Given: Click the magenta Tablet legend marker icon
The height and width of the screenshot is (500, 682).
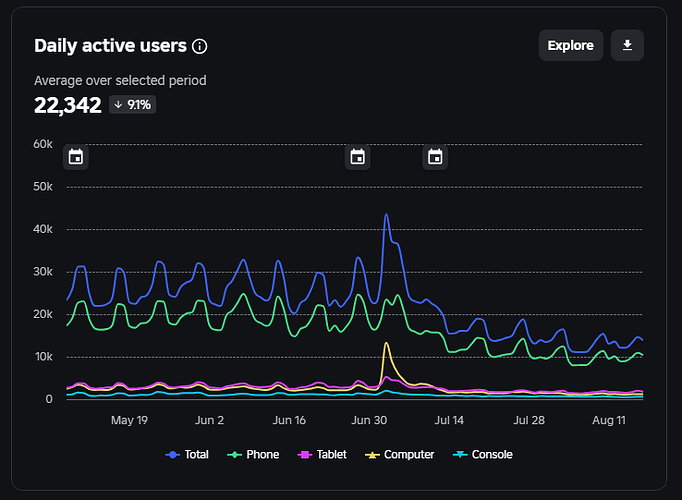Looking at the screenshot, I should click(x=304, y=455).
